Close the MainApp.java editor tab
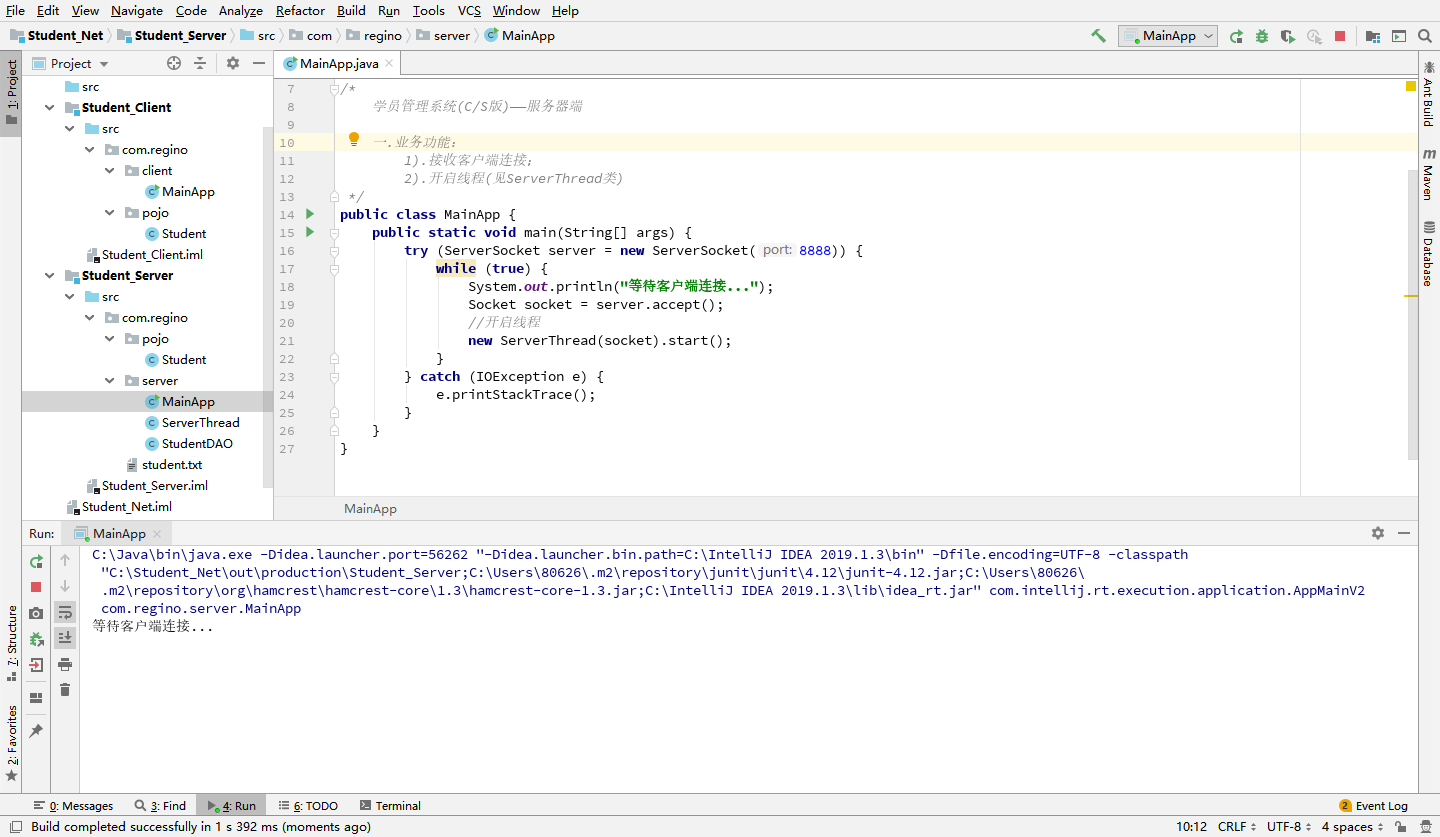The image size is (1440, 837). coord(390,64)
